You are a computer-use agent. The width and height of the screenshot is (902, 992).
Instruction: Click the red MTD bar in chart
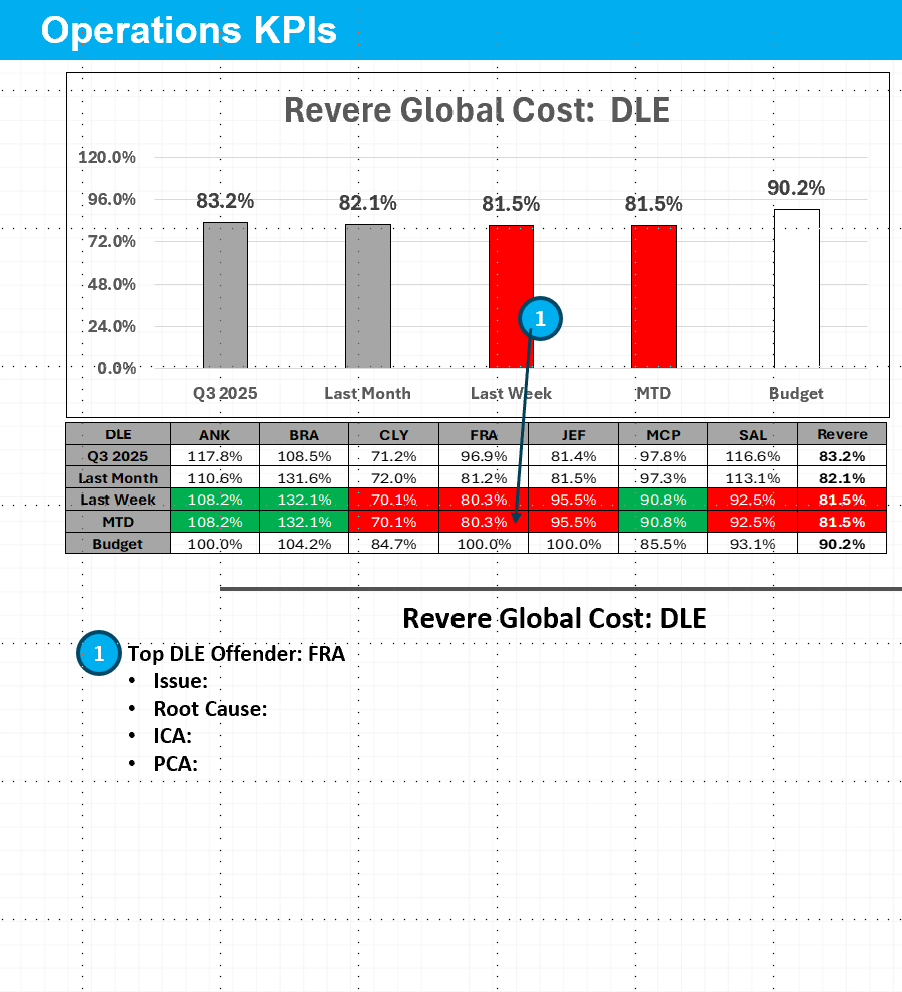click(654, 297)
